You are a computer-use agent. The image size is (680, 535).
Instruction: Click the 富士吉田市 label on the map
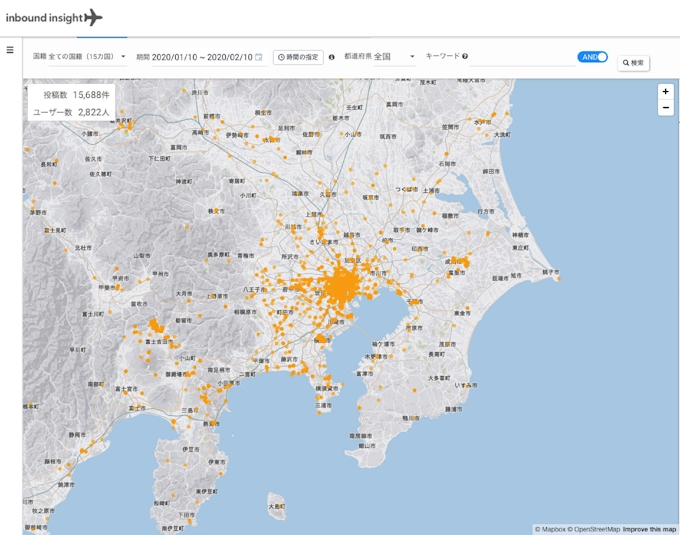(x=158, y=341)
